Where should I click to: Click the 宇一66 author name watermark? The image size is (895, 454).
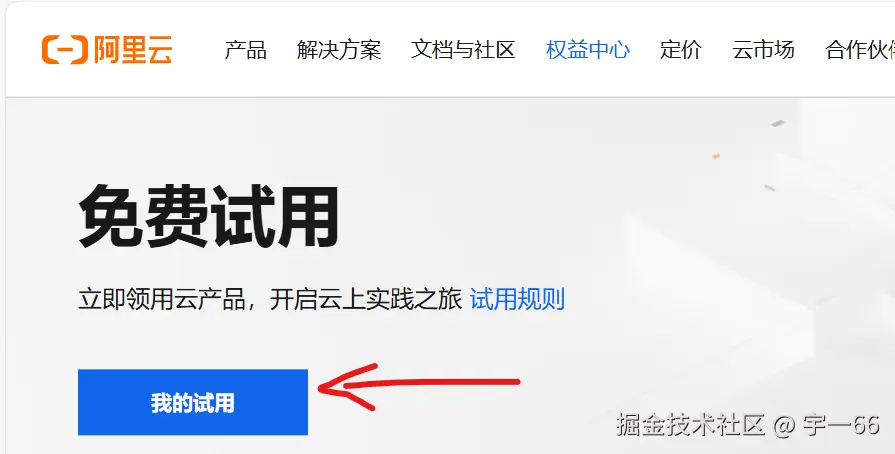click(x=841, y=425)
